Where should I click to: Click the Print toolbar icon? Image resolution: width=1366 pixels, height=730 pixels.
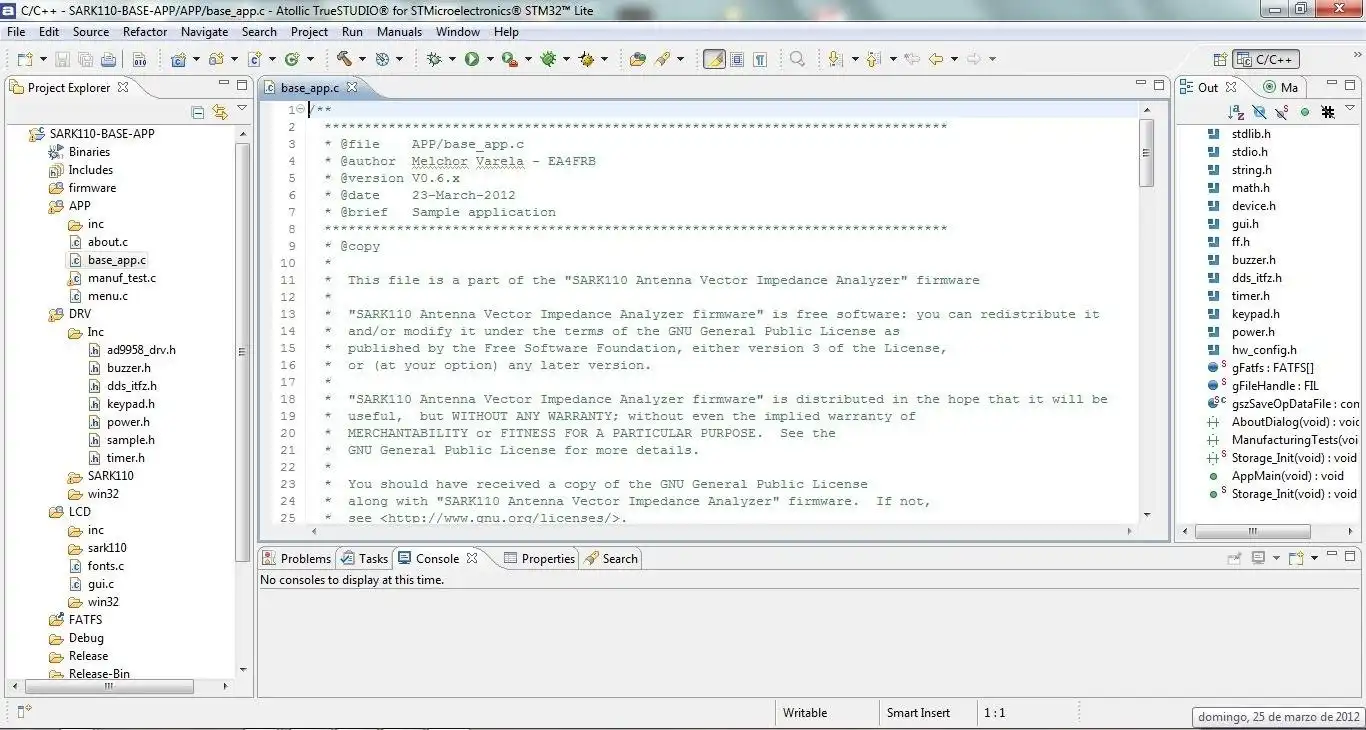click(106, 59)
